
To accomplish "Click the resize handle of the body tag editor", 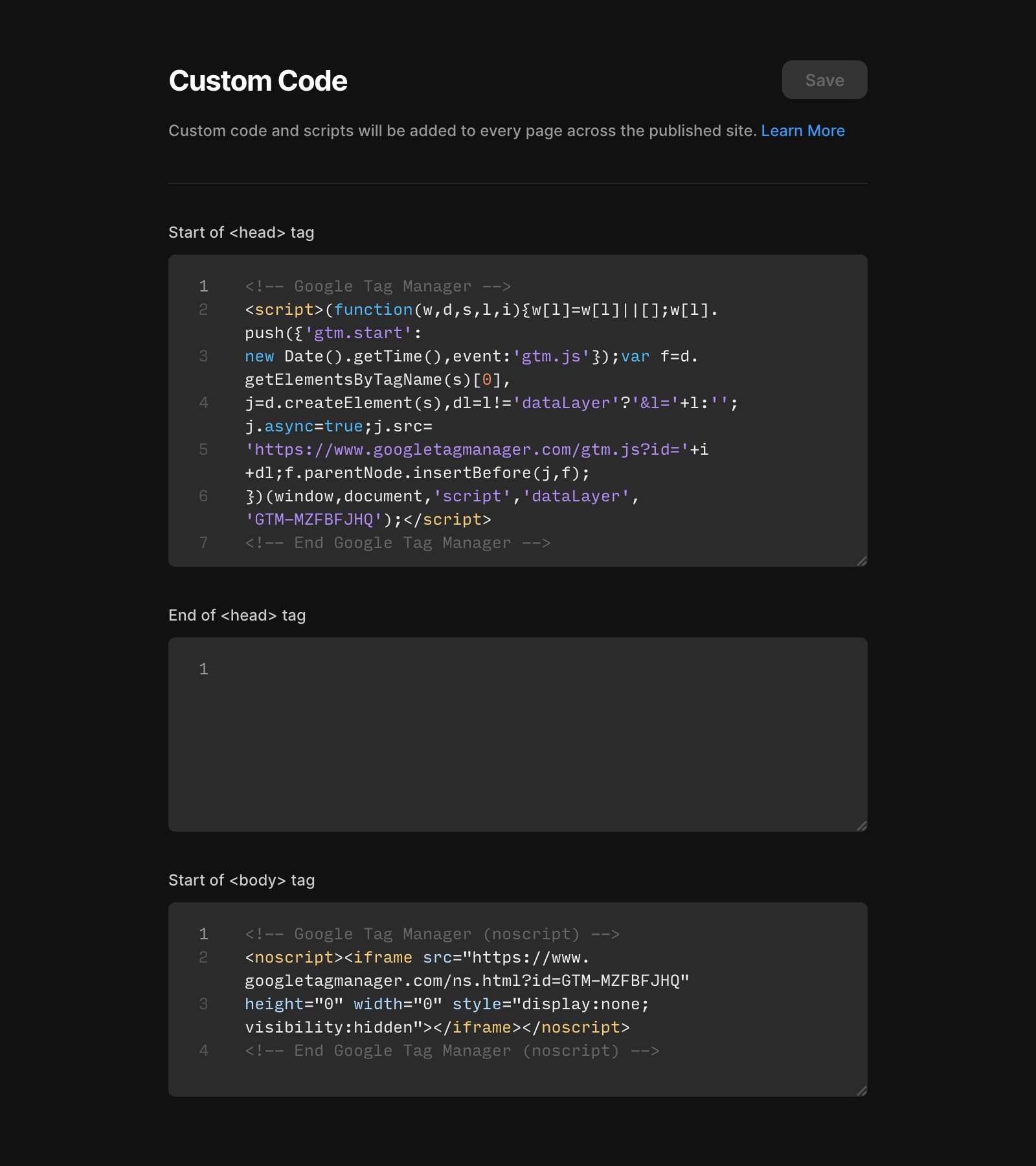I will 861,1092.
